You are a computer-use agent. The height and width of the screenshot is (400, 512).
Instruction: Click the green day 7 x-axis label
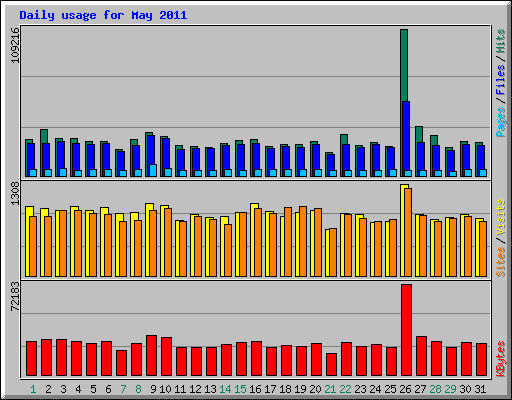(x=123, y=389)
